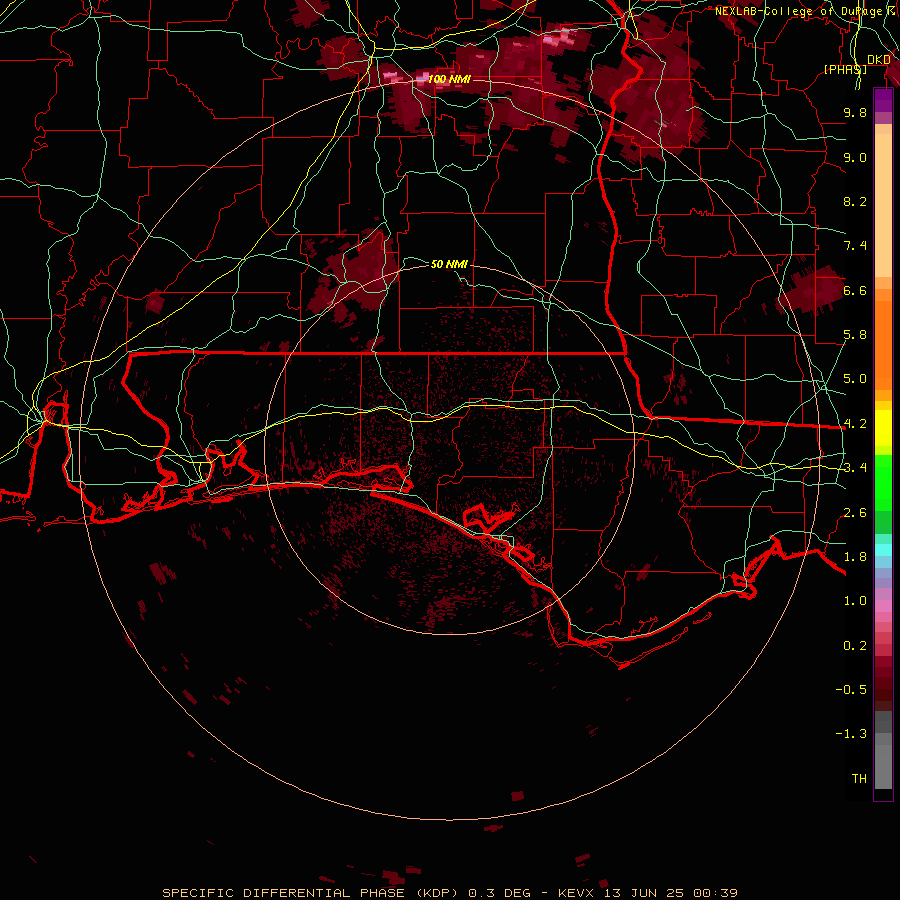Screen dimensions: 900x900
Task: Pick the pink band near 1.0
Action: click(x=883, y=606)
